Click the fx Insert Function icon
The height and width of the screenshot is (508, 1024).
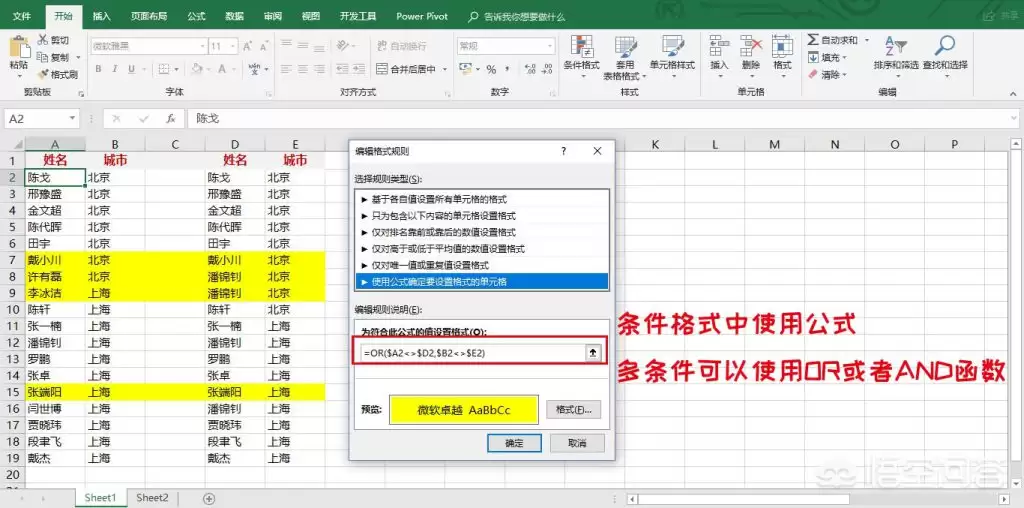tap(171, 118)
